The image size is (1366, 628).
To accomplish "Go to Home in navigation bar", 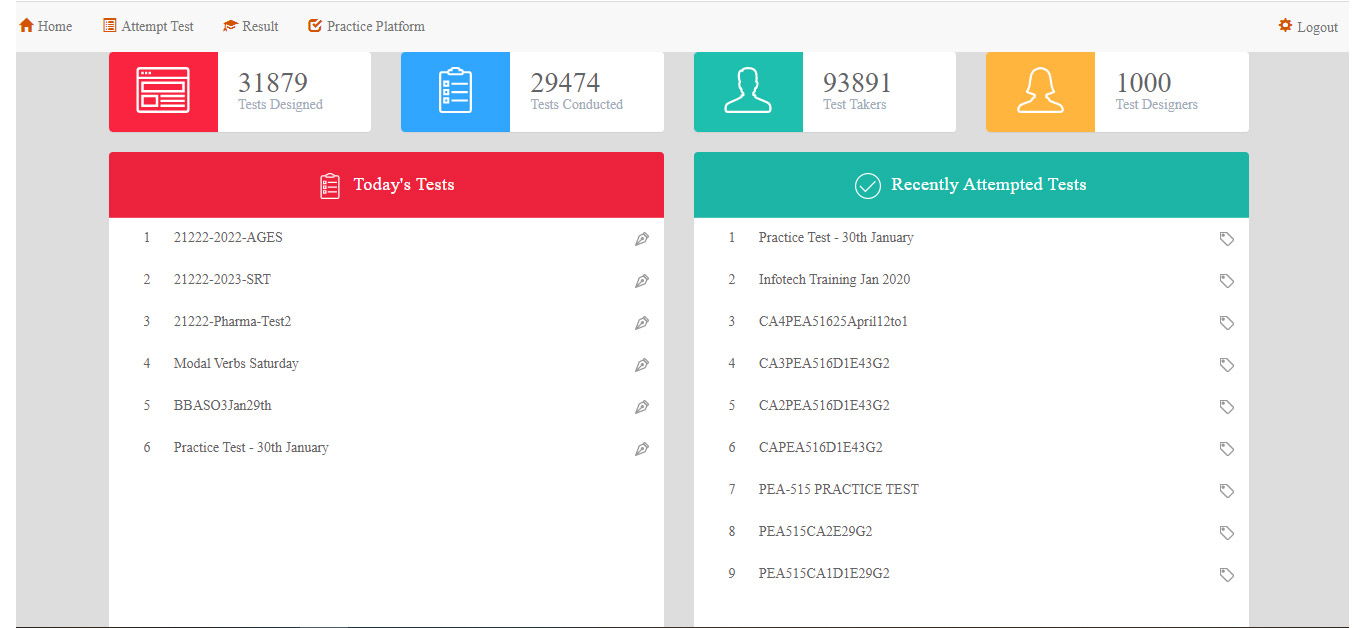I will (46, 27).
